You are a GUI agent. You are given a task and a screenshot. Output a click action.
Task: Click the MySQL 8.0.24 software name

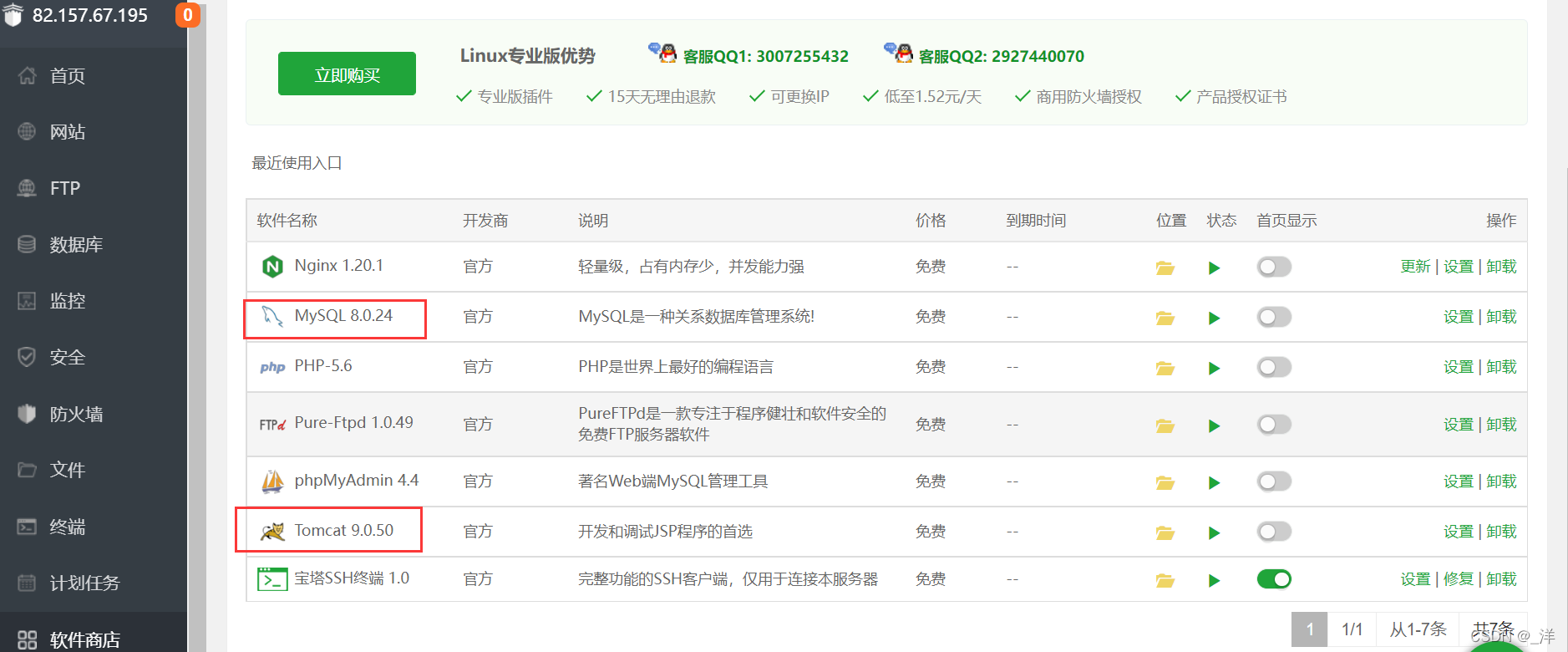[x=343, y=316]
